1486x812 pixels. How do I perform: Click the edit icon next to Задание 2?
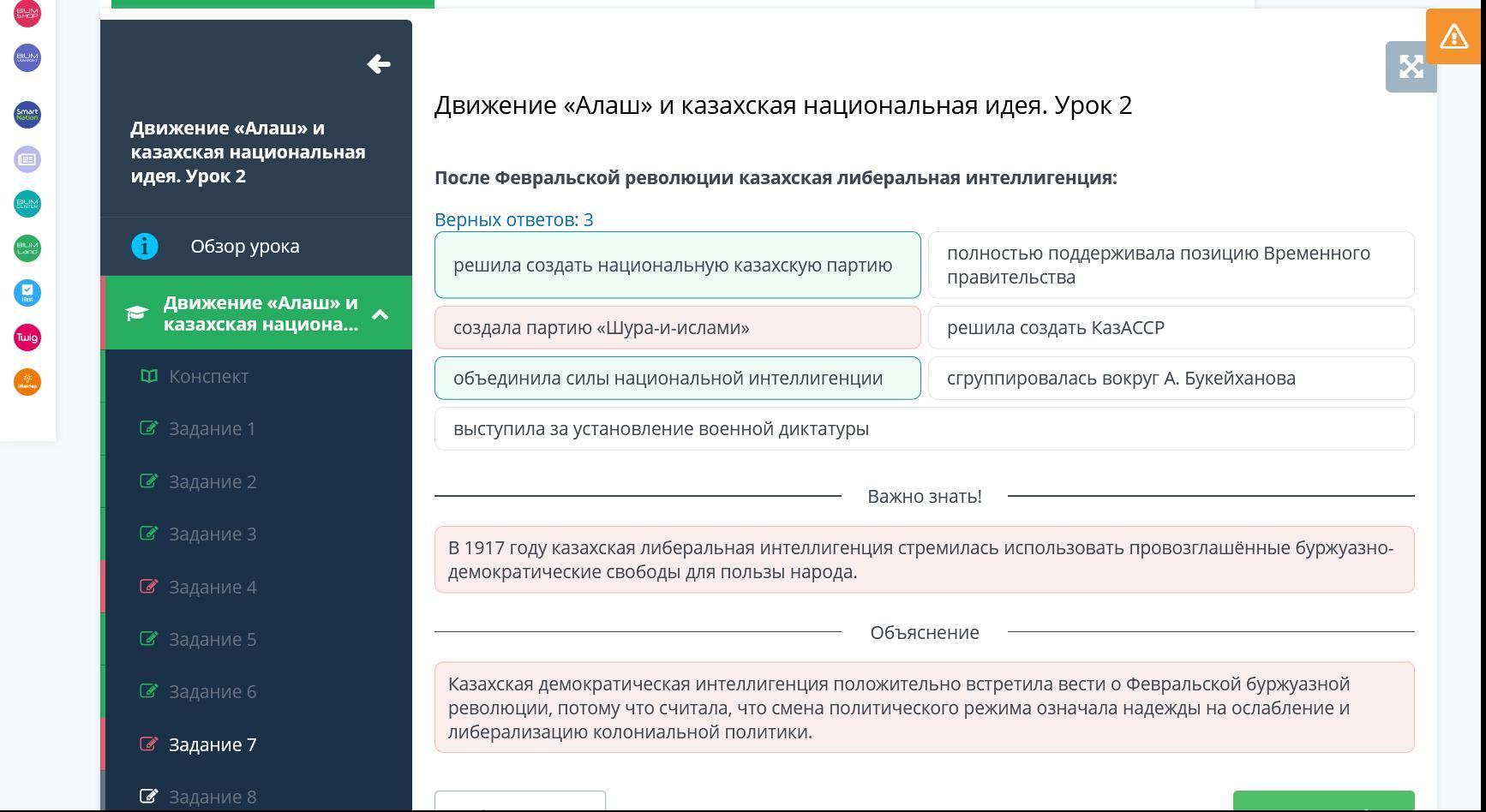148,481
